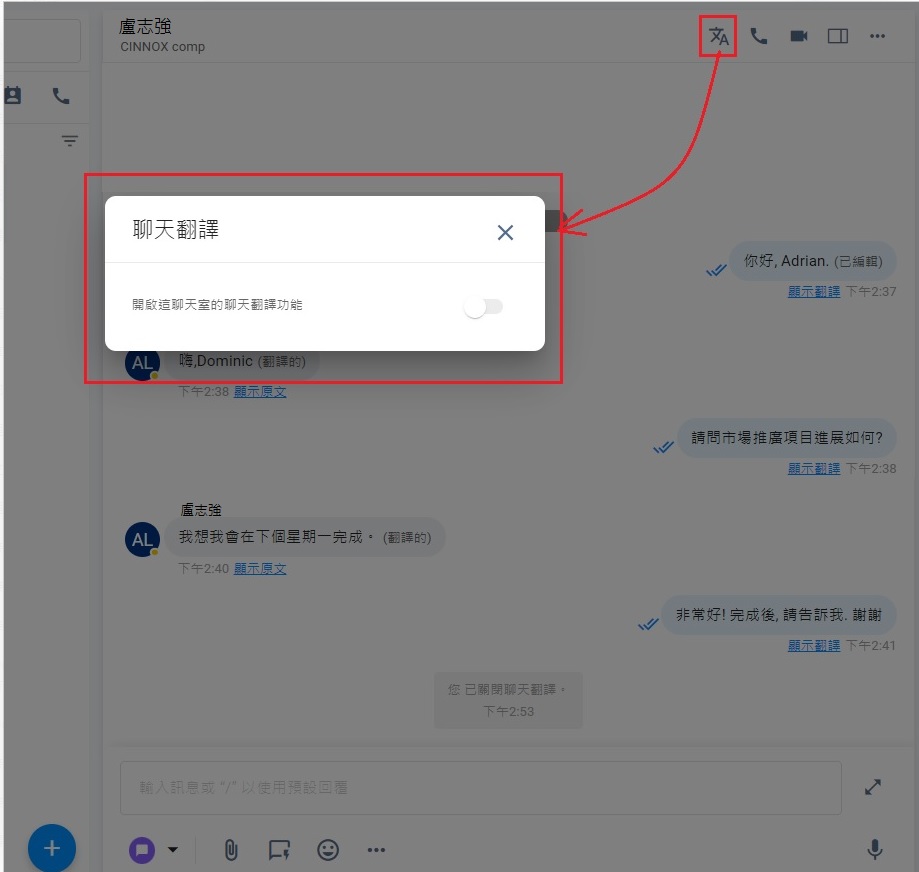Open more input options ellipsis

coord(376,850)
